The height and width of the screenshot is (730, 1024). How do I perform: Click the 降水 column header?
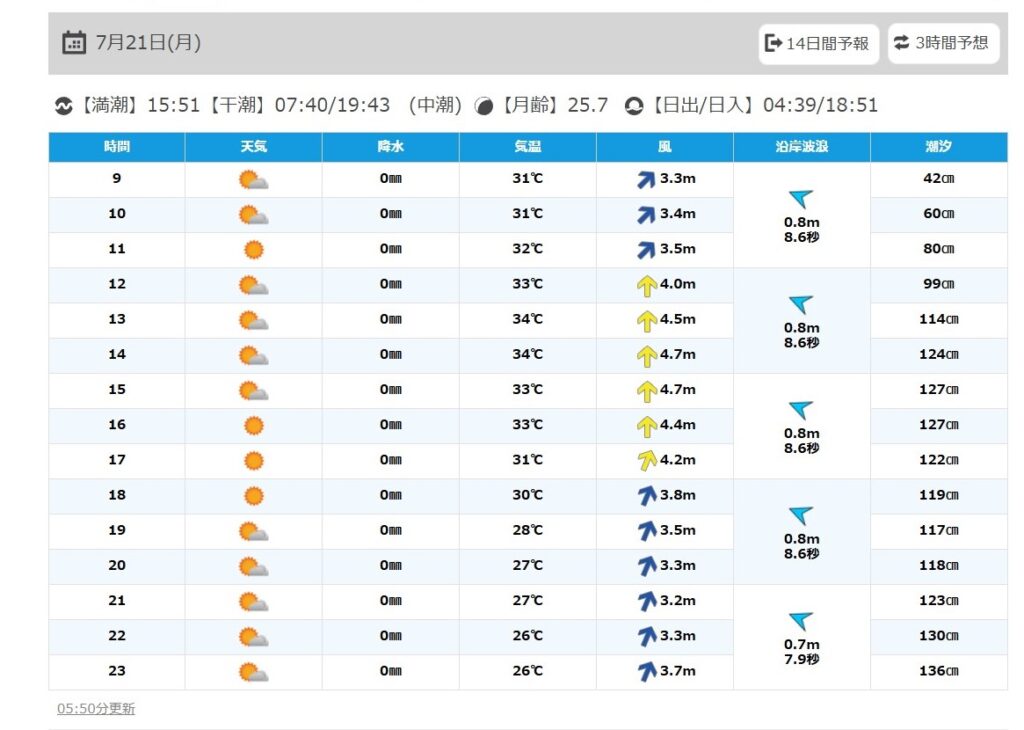coord(391,147)
